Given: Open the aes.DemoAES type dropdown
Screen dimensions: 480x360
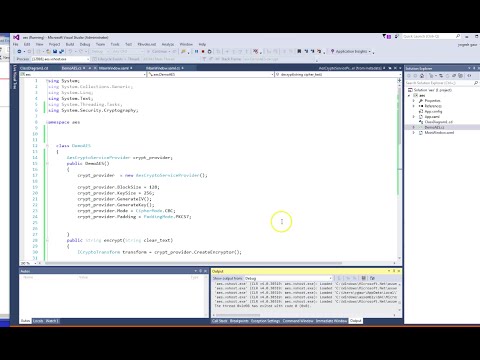Looking at the screenshot, I should click(210, 74).
